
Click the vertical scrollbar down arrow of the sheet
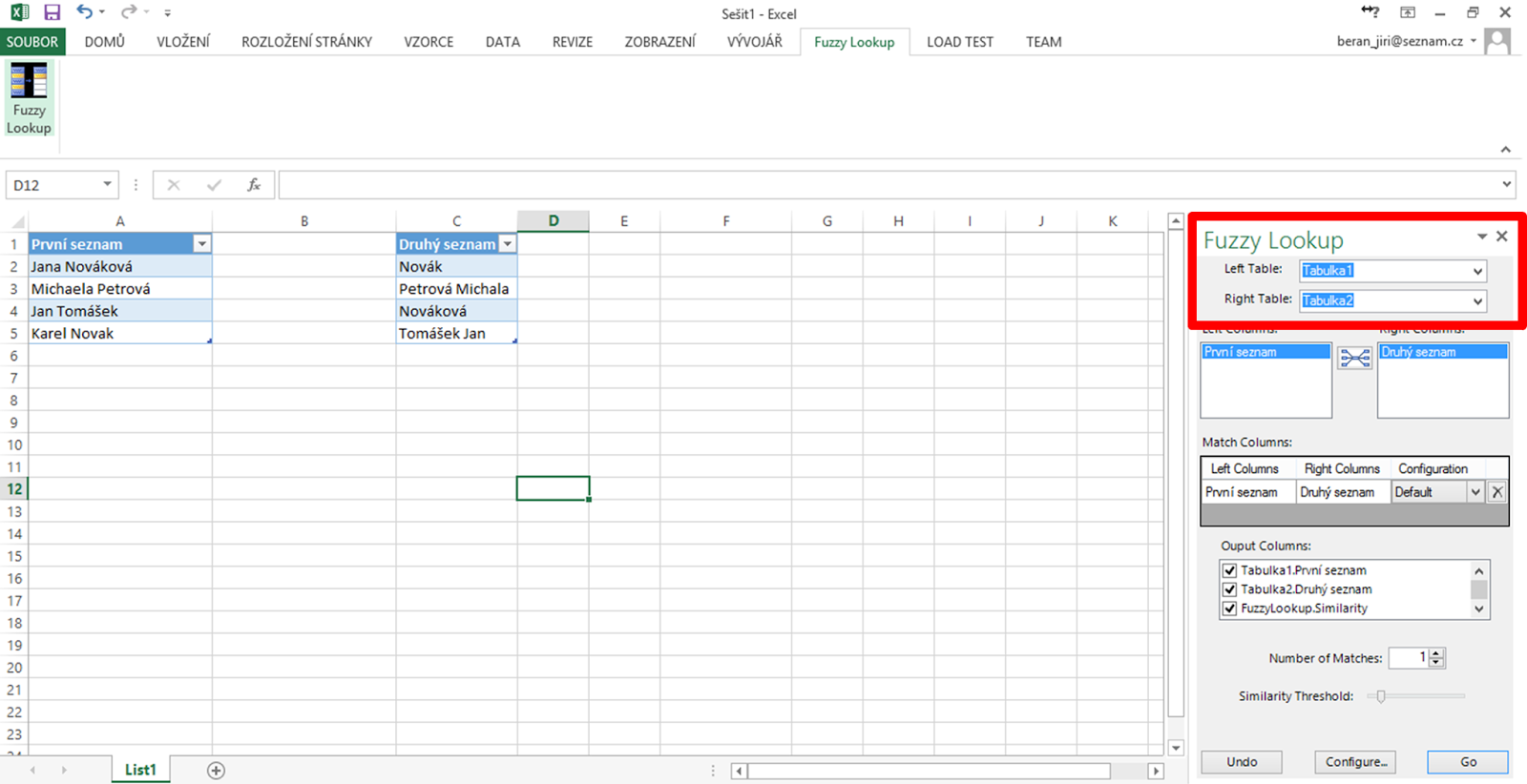click(1176, 749)
